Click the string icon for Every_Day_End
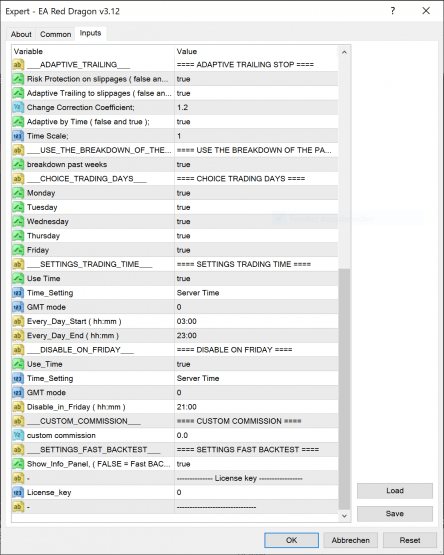Screen dimensions: 444x555 [18, 336]
